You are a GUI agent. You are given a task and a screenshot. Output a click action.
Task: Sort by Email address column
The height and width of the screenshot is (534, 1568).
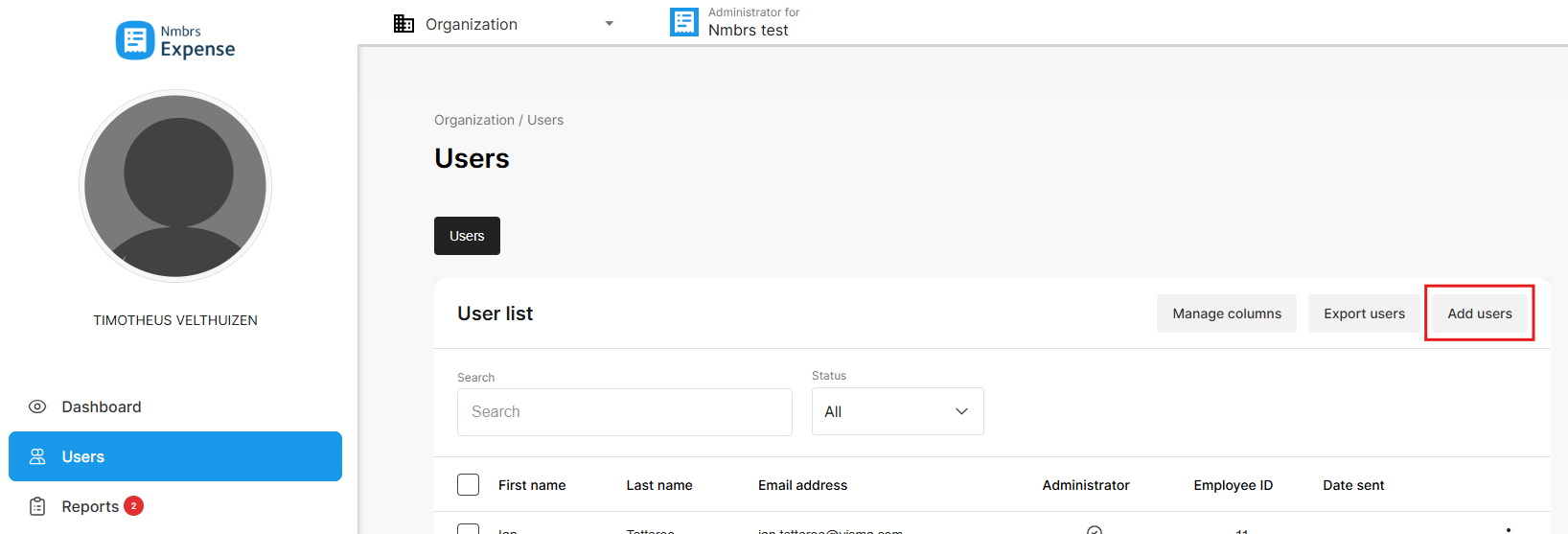click(803, 485)
